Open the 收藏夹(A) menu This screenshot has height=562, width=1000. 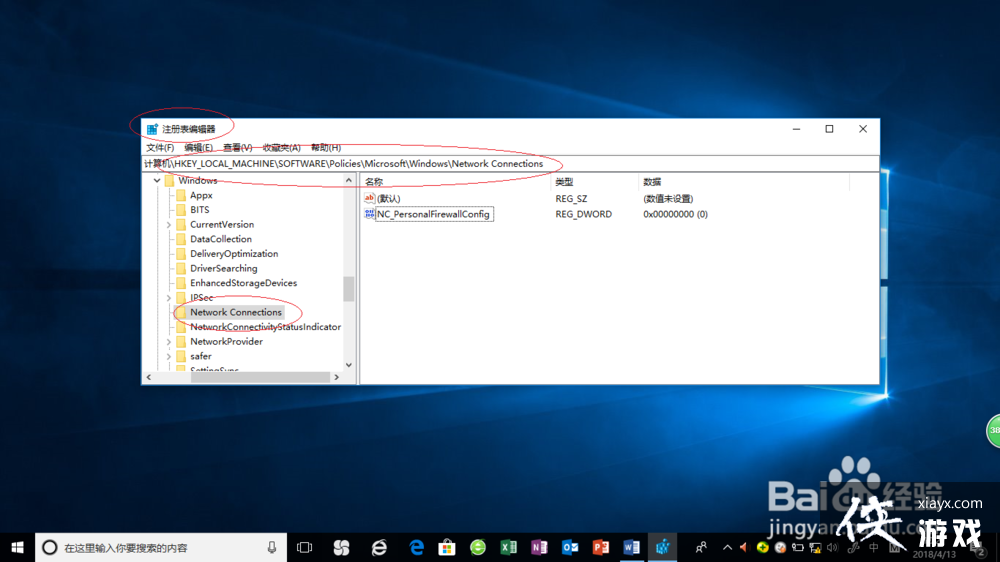[281, 147]
